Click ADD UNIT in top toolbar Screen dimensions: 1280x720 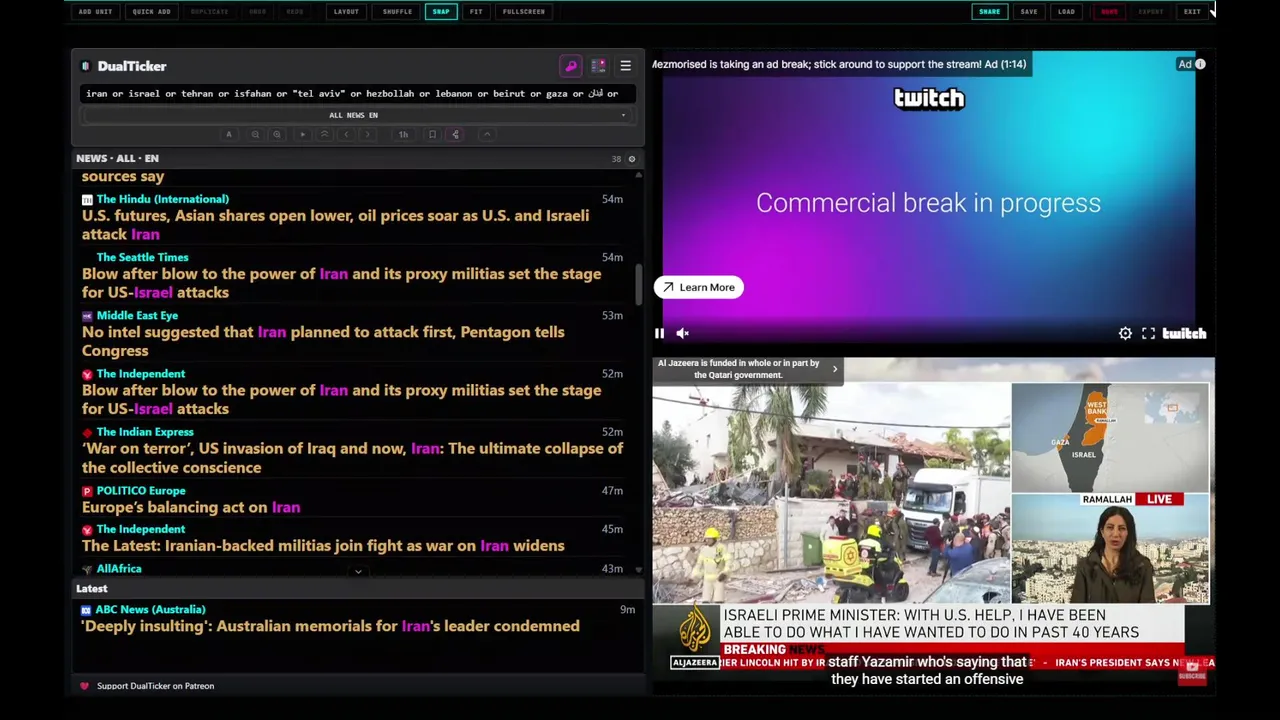click(x=95, y=12)
